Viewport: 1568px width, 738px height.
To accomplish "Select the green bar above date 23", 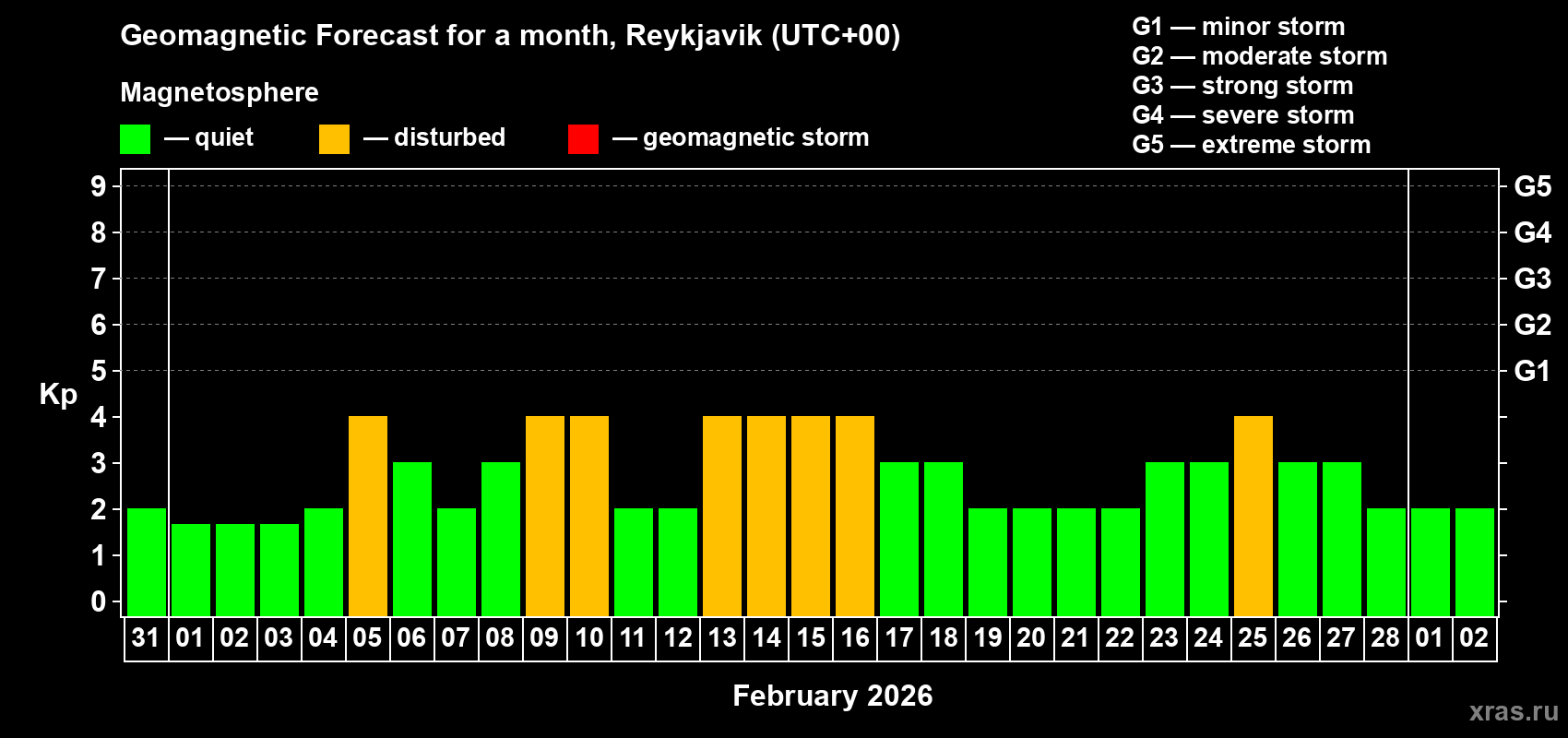I will point(1165,540).
